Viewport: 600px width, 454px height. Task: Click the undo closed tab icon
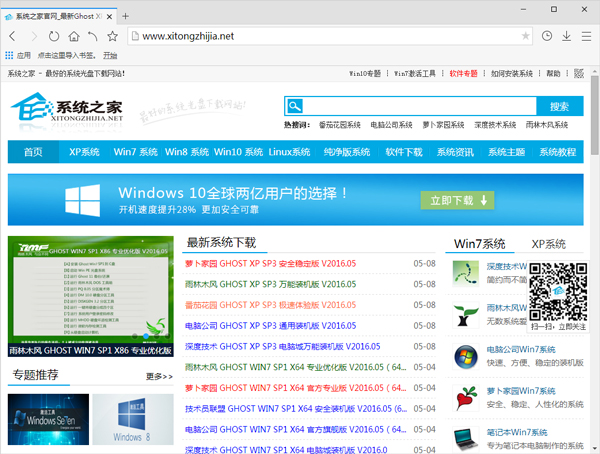pyautogui.click(x=93, y=36)
